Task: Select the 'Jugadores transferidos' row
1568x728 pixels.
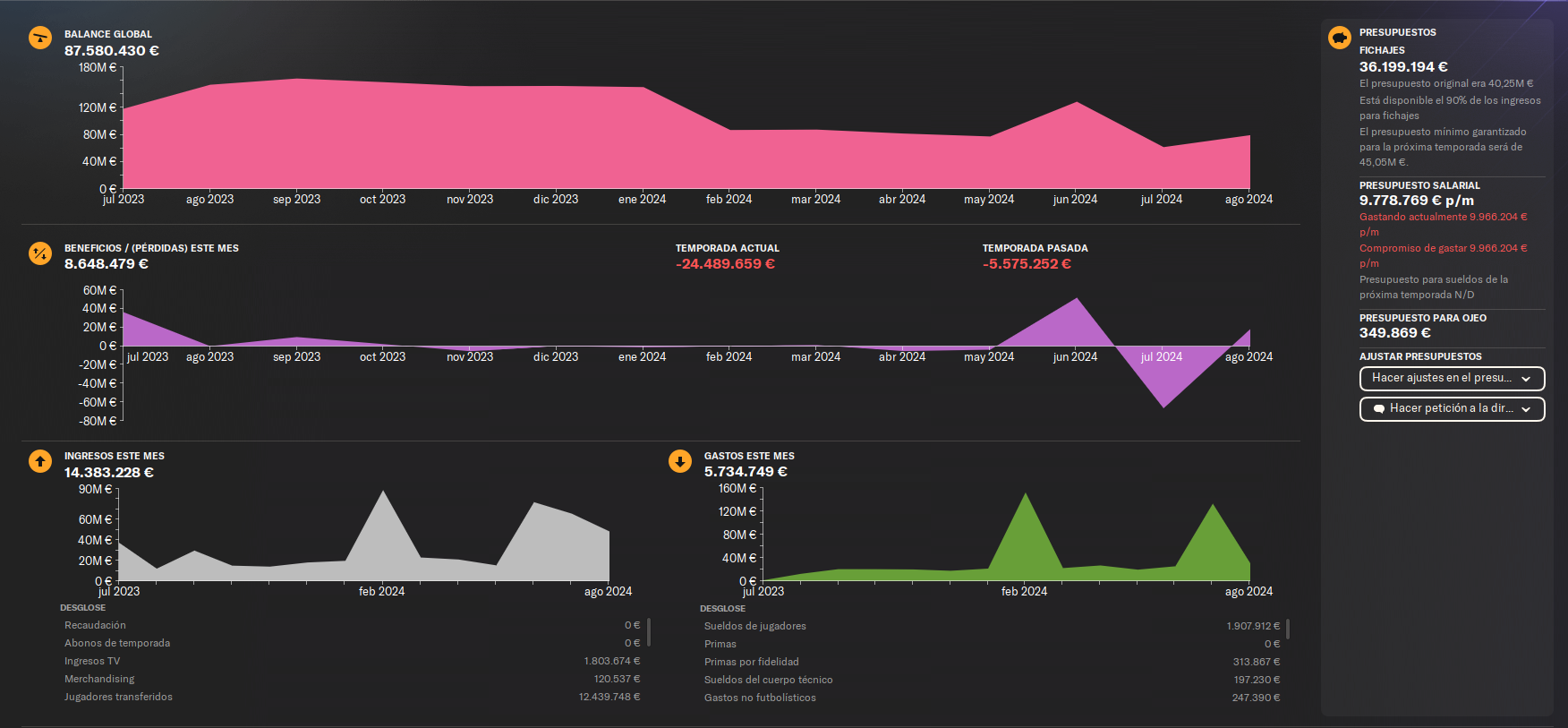Action: pos(353,697)
